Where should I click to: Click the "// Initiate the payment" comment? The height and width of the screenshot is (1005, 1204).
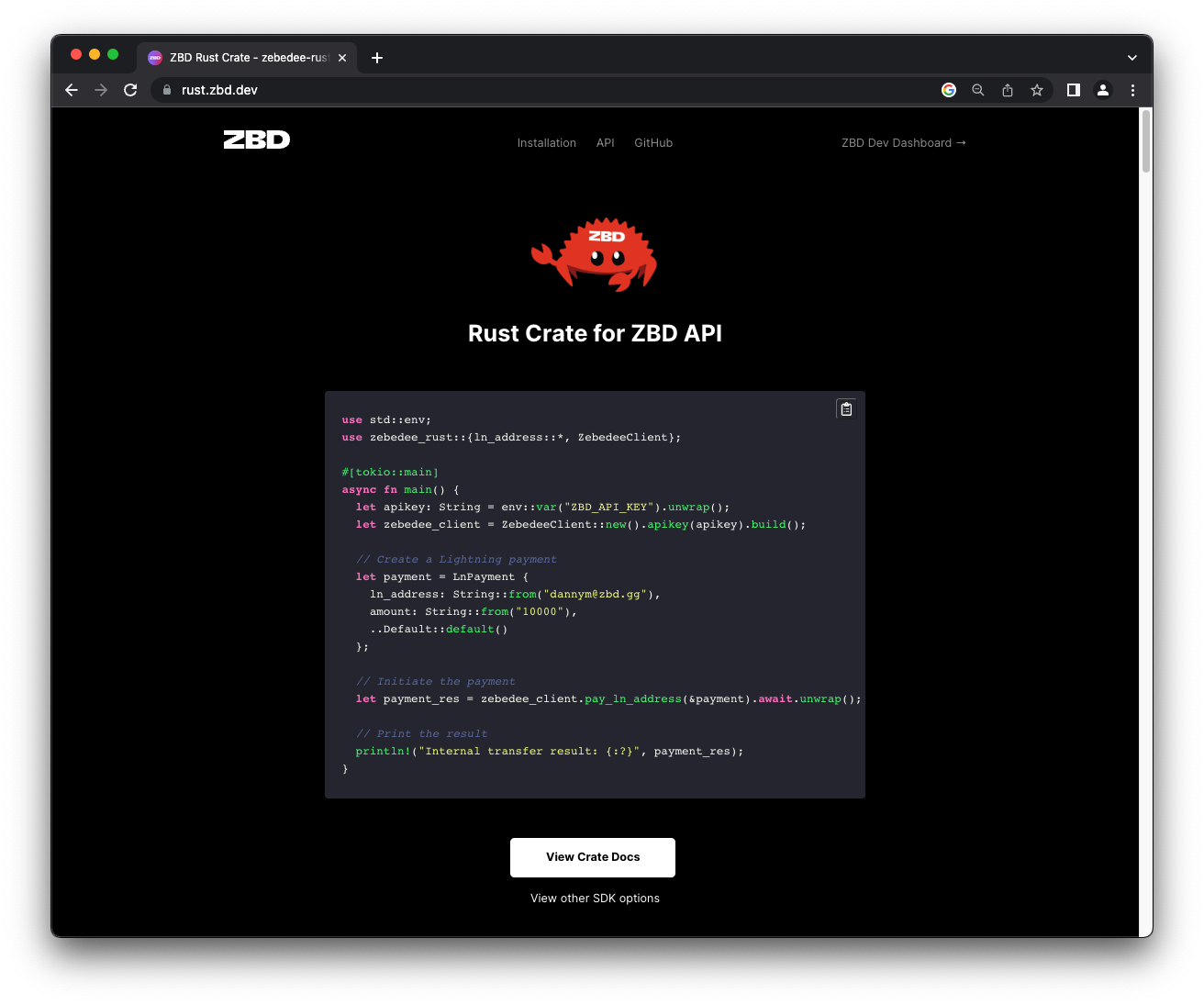click(x=435, y=682)
